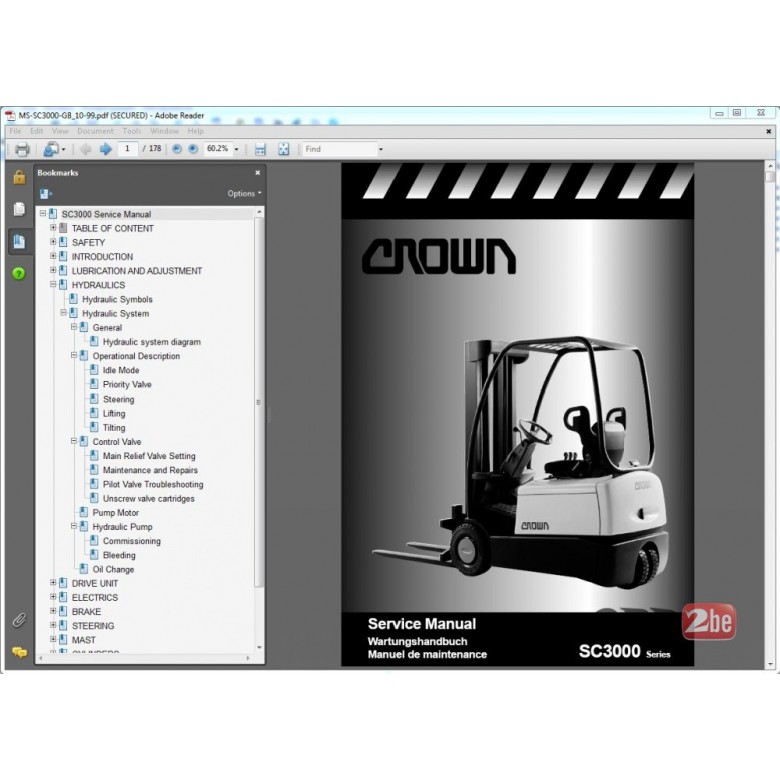Toggle the Bookmarks panel icon

point(19,242)
